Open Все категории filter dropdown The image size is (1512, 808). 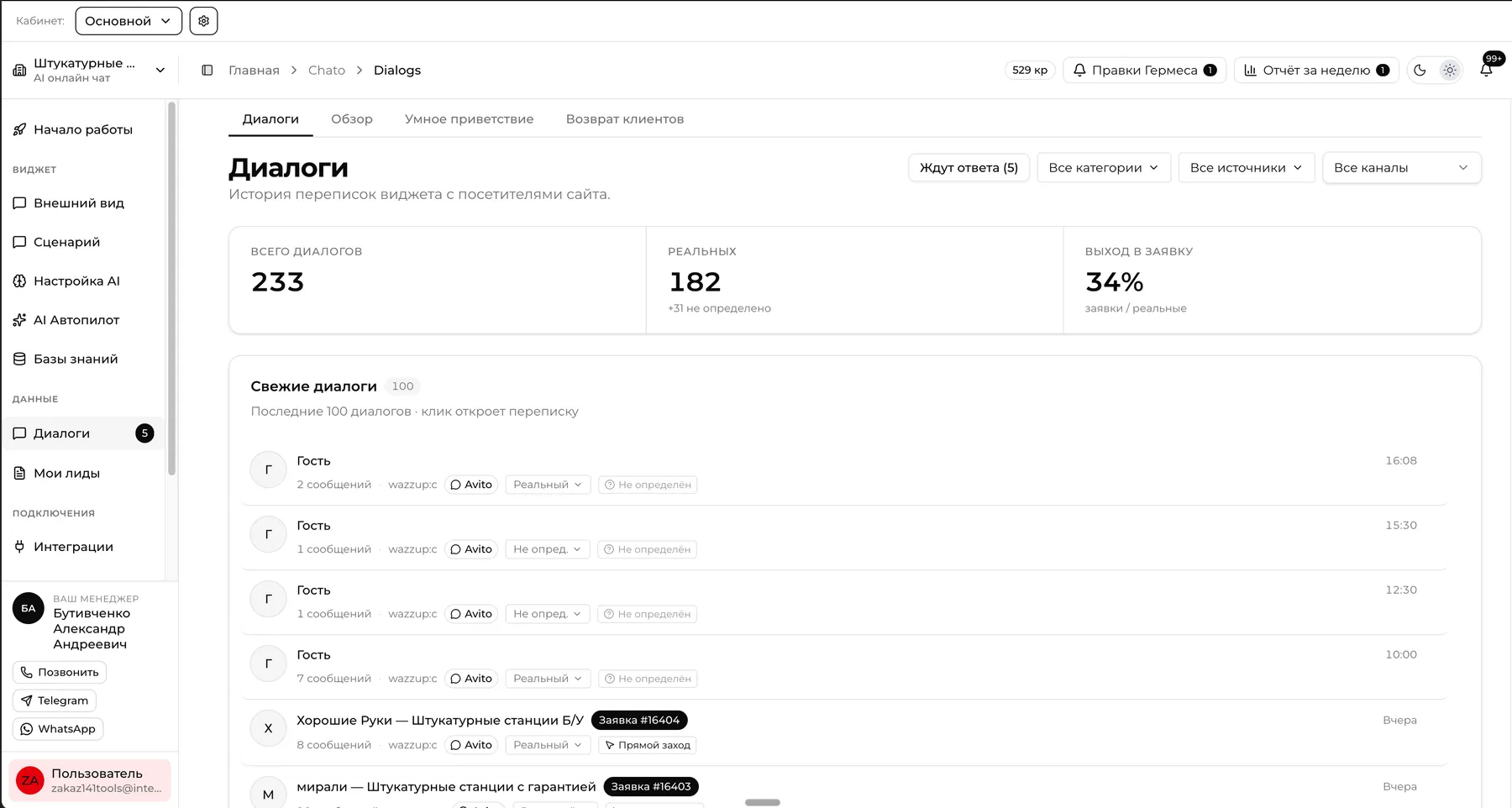(x=1104, y=168)
